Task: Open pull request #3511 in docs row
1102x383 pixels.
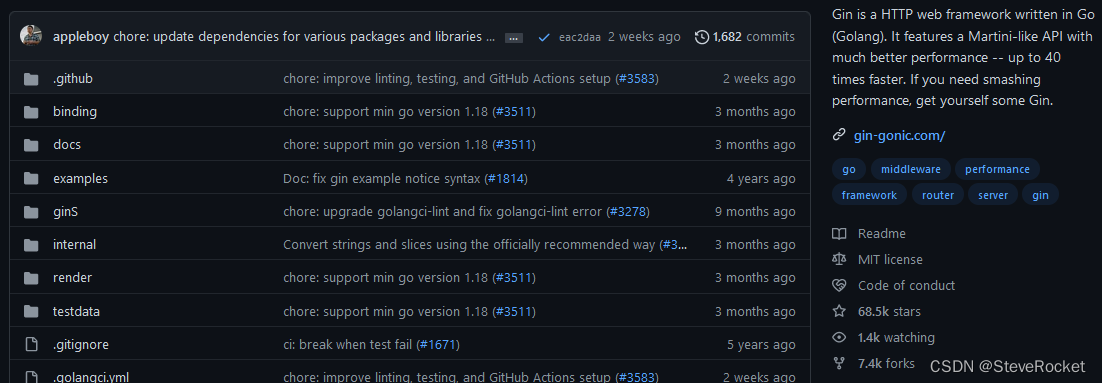Action: coord(514,145)
